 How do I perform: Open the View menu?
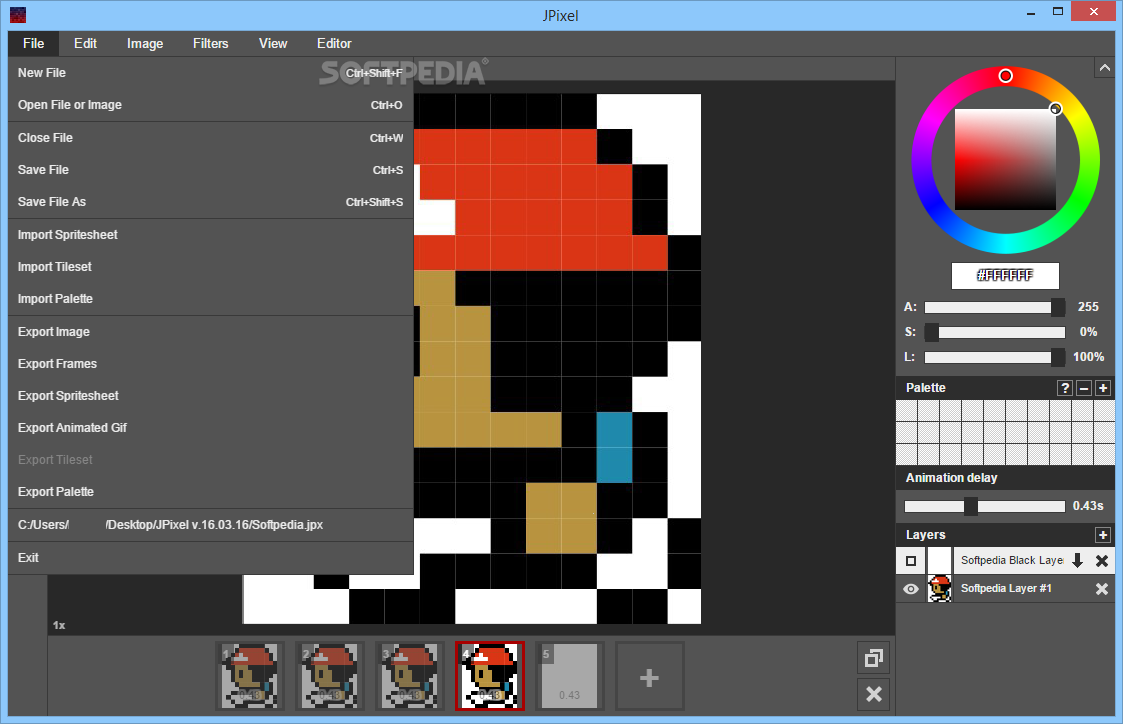pos(273,44)
